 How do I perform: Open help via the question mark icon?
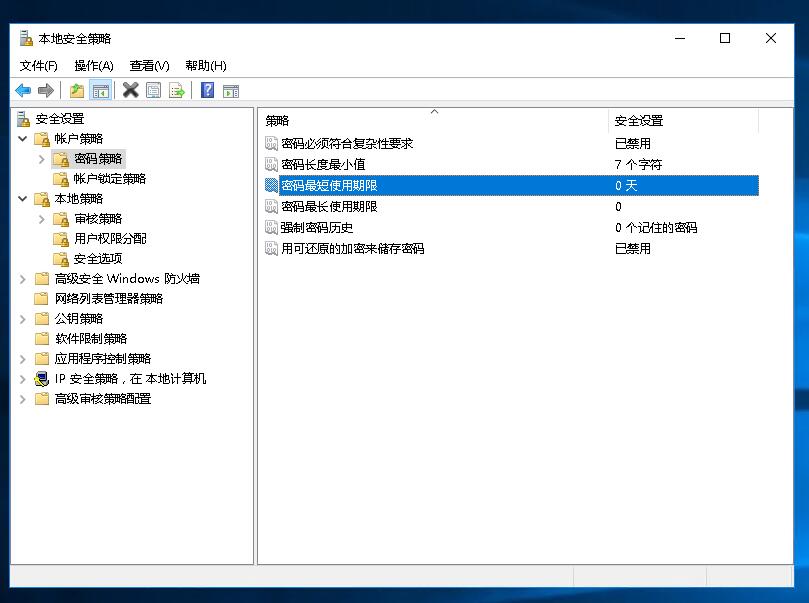pos(207,90)
